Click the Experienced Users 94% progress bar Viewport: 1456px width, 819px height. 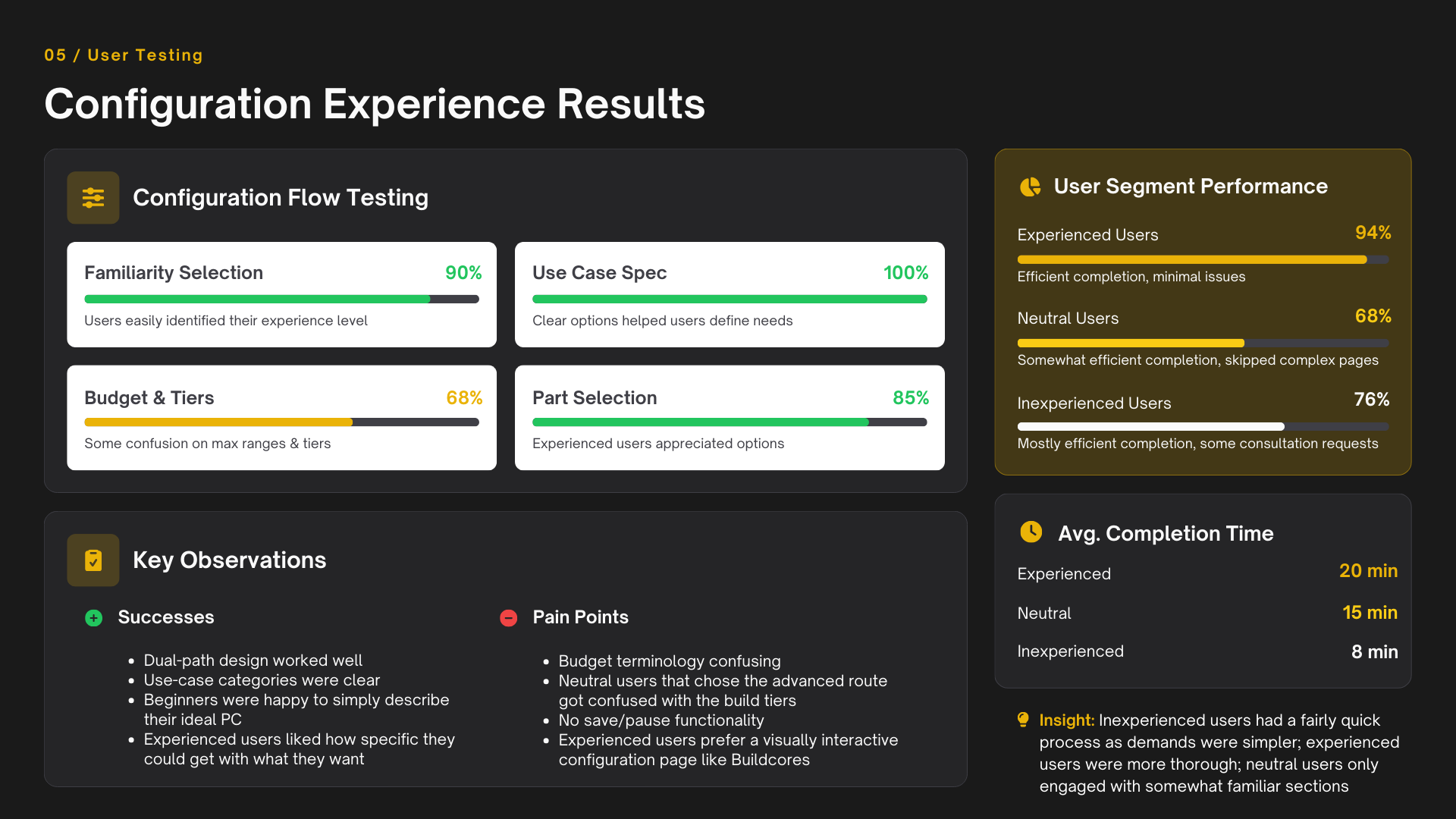(1203, 260)
